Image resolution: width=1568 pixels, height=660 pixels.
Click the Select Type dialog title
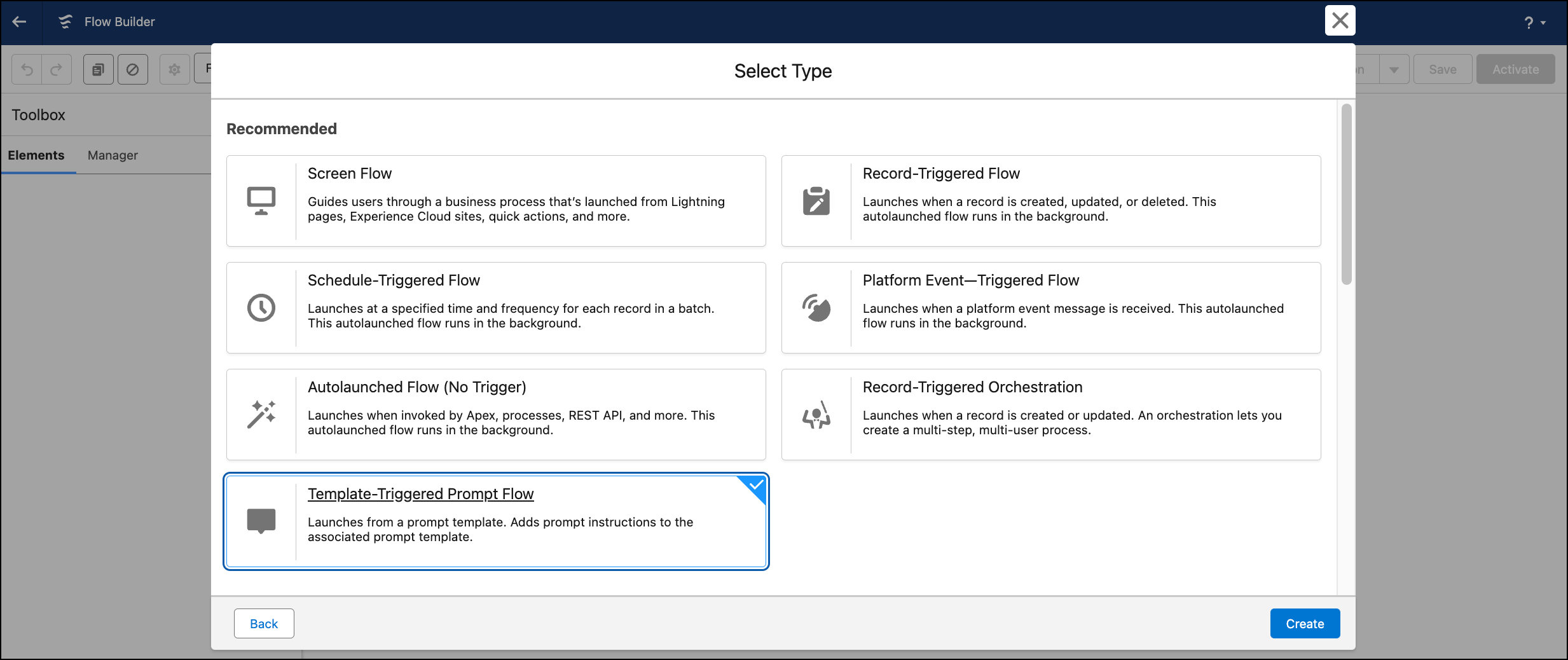click(x=783, y=71)
